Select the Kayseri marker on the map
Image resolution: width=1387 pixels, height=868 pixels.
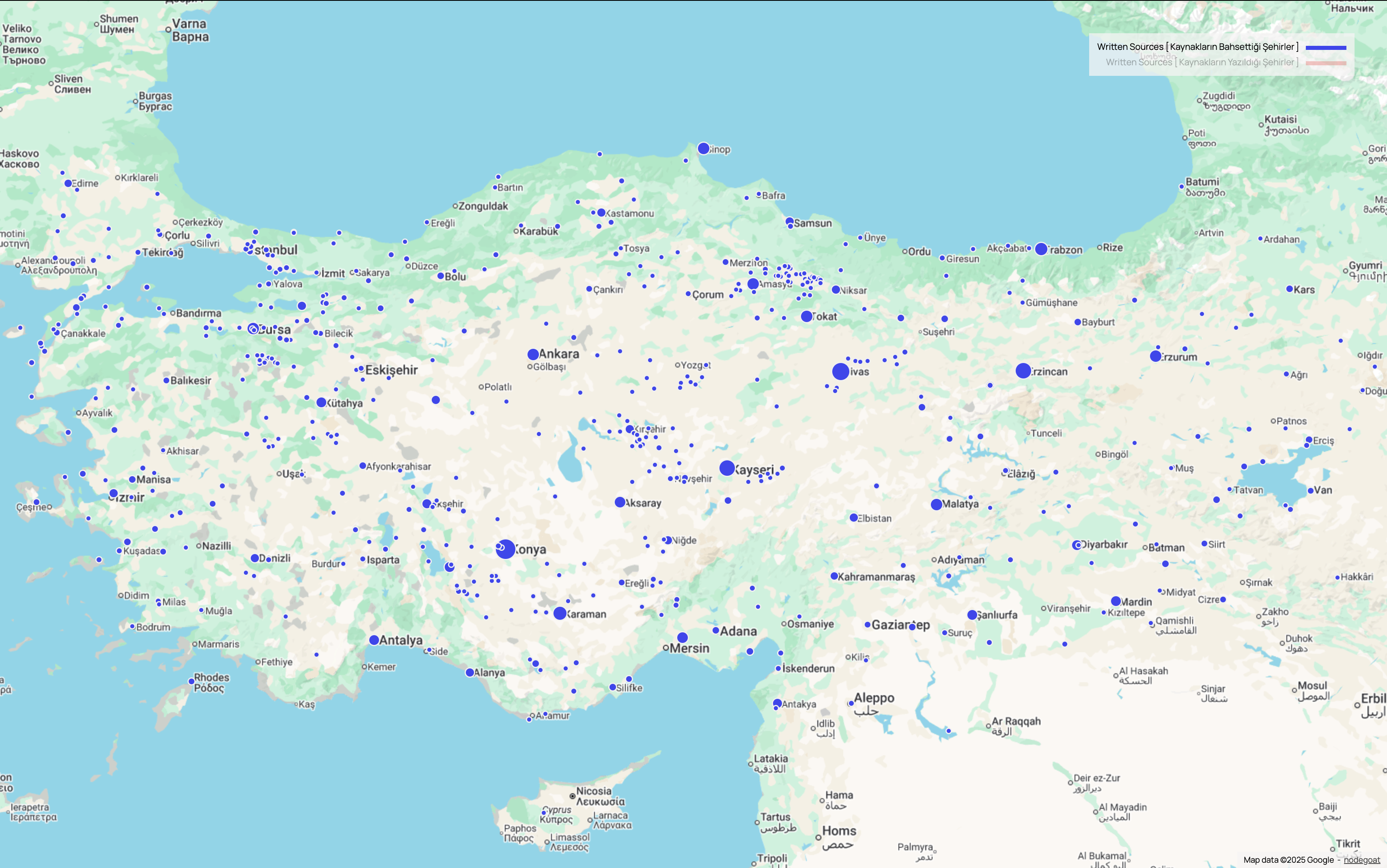click(727, 468)
